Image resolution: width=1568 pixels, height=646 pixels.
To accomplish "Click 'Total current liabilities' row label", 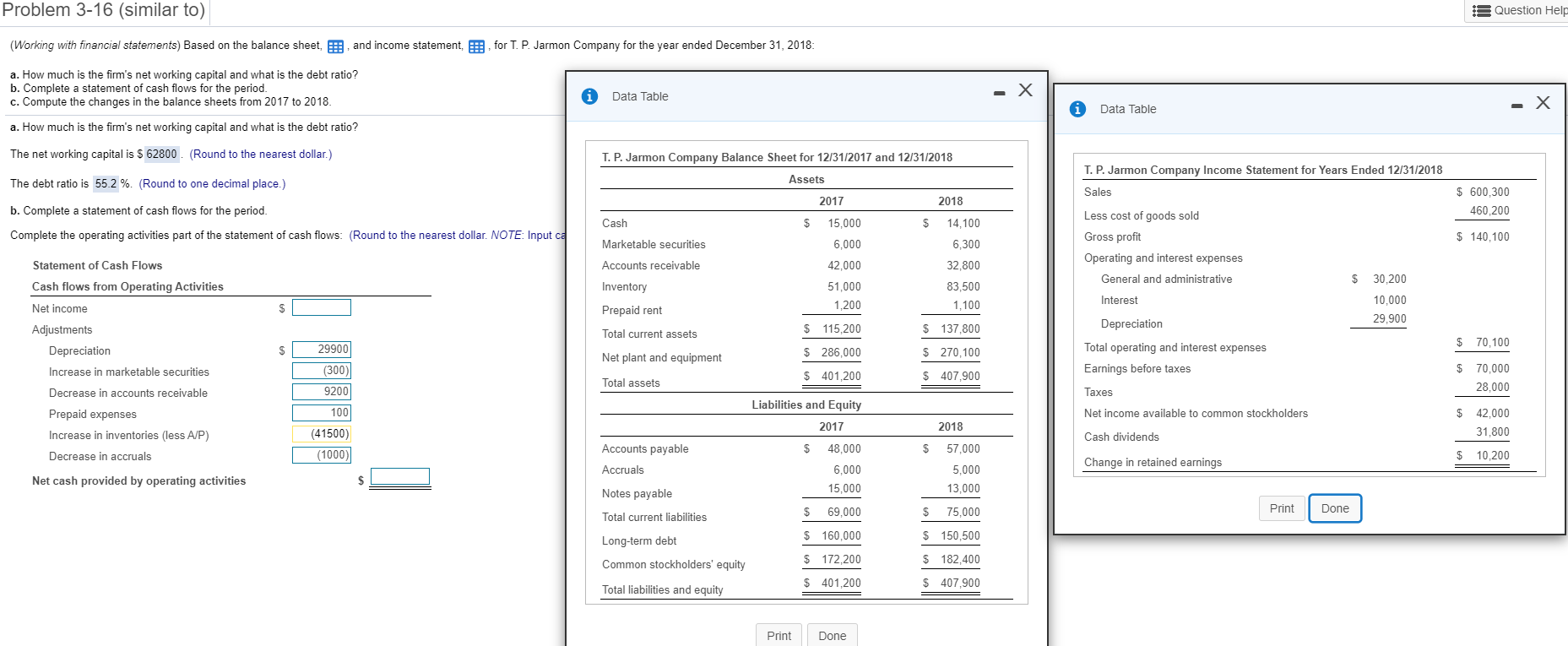I will click(x=654, y=518).
